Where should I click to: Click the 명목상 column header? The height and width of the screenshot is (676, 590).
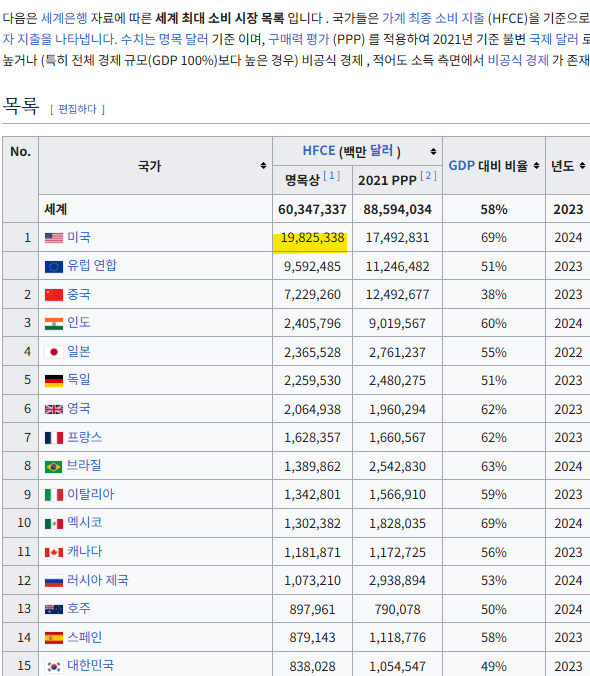point(302,180)
